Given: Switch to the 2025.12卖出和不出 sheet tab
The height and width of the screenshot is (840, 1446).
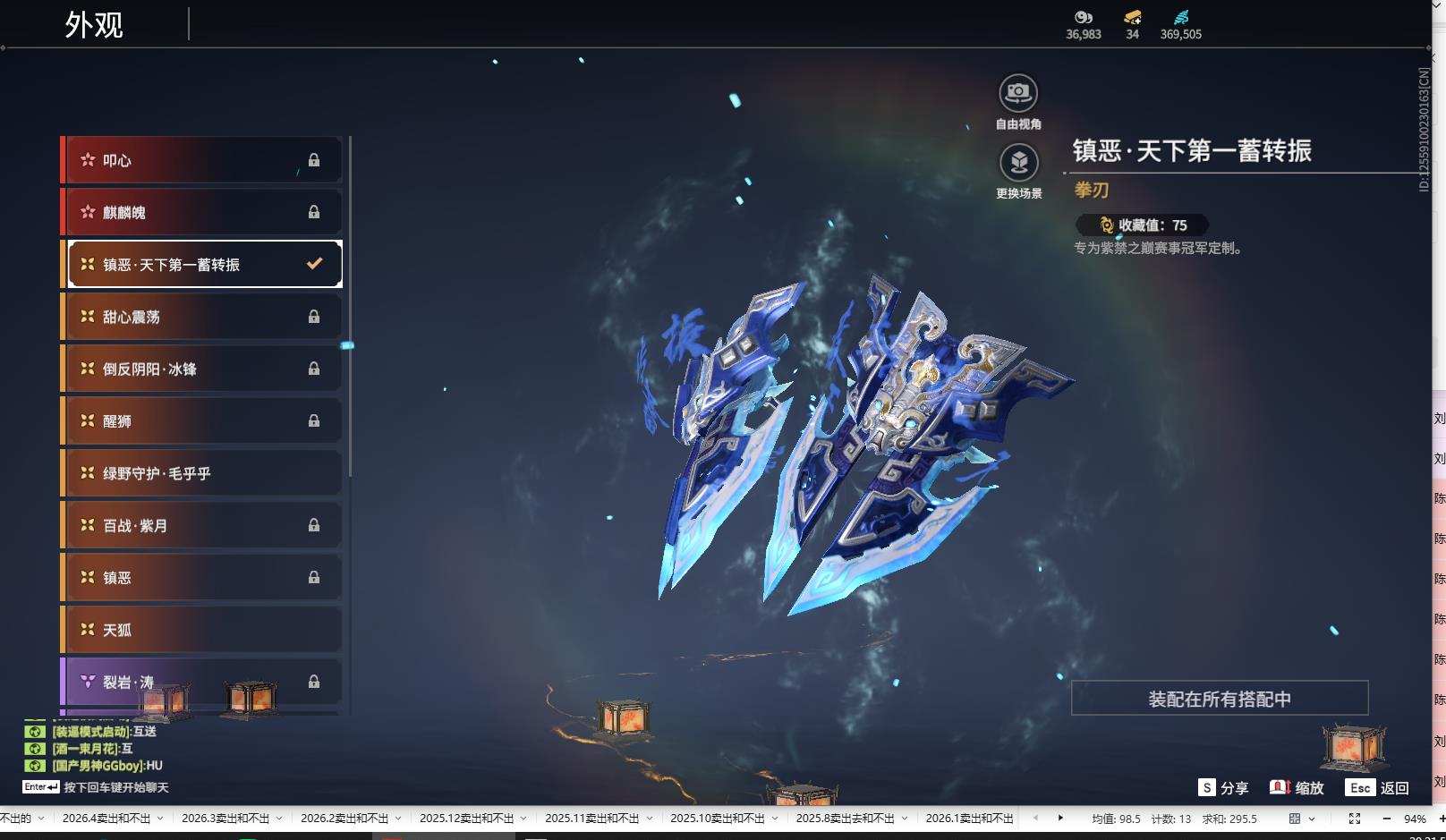Looking at the screenshot, I should (x=467, y=818).
